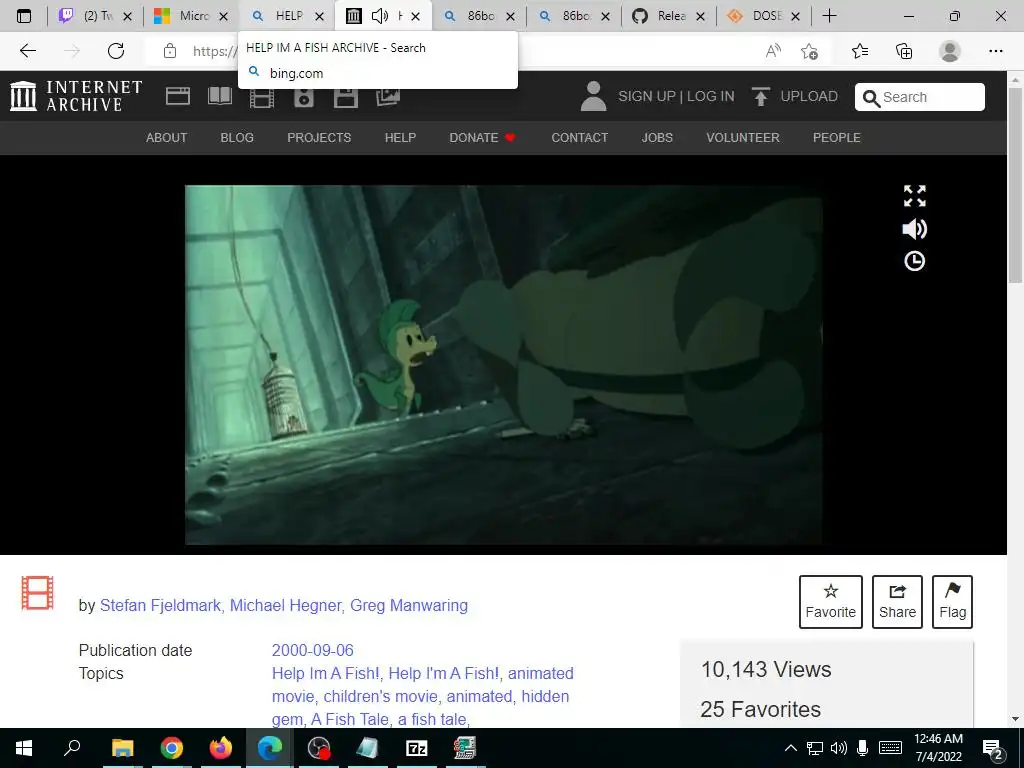
Task: Open the notification center icon
Action: pyautogui.click(x=993, y=748)
